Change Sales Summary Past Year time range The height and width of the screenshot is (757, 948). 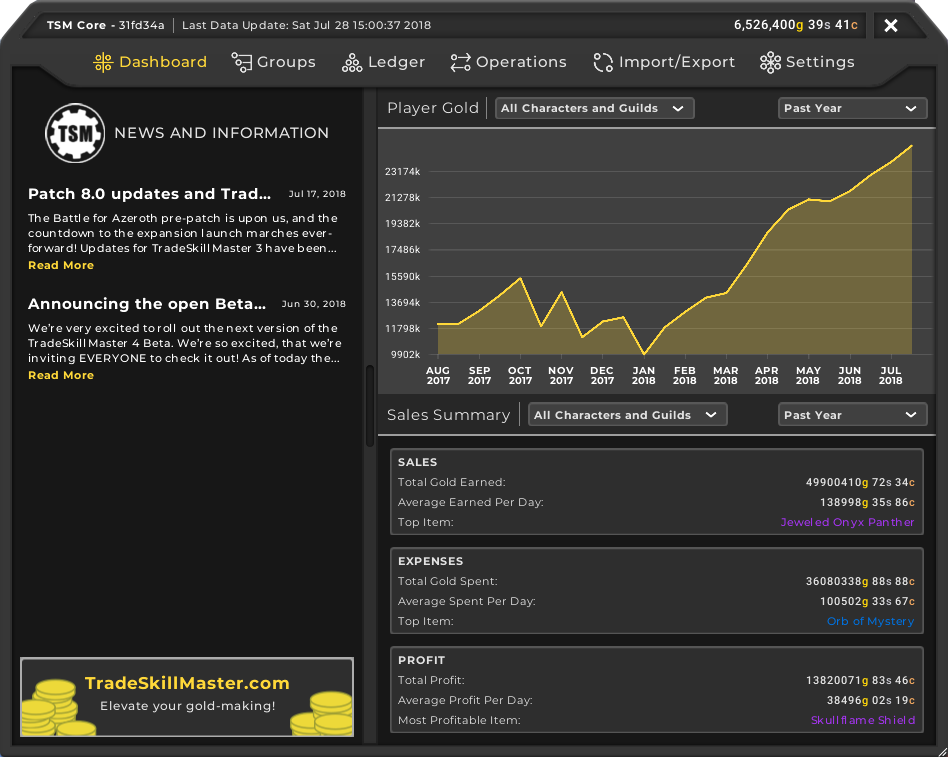pyautogui.click(x=850, y=415)
